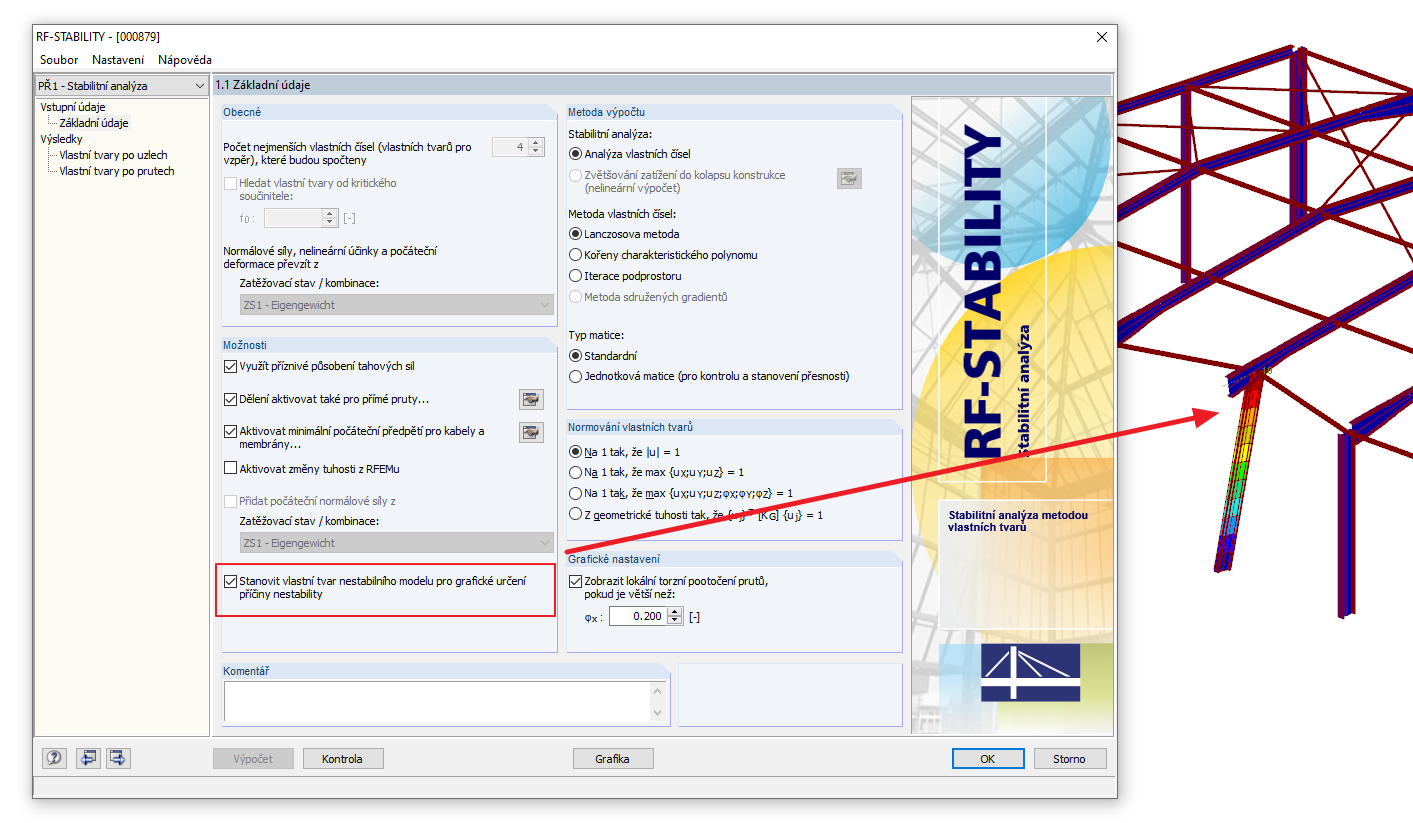Choose Iterace podprostoru method
The height and width of the screenshot is (823, 1413).
pyautogui.click(x=575, y=276)
